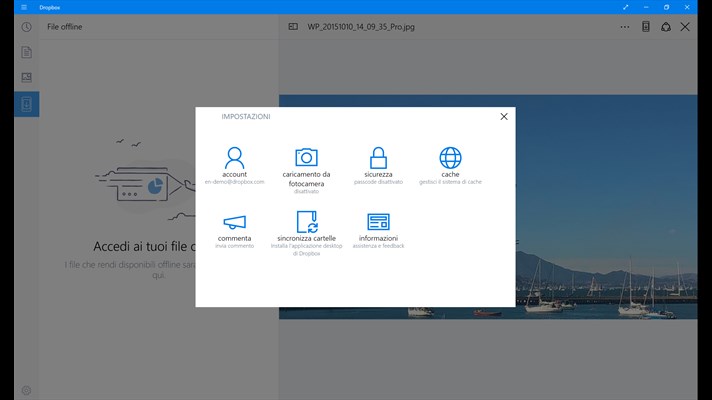
Task: Open the sicurezza lock settings
Action: 378,158
